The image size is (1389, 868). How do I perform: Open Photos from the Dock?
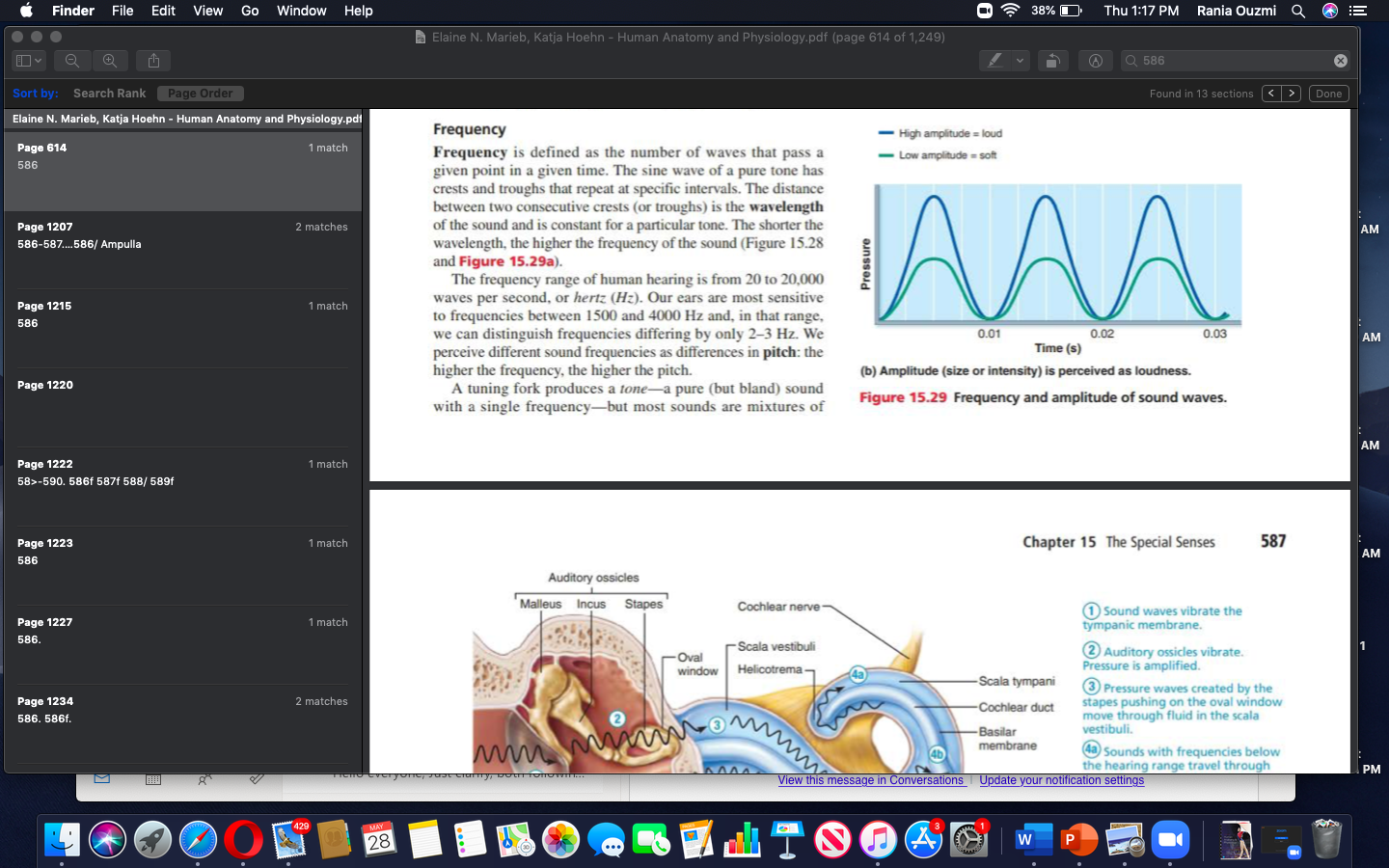[560, 840]
